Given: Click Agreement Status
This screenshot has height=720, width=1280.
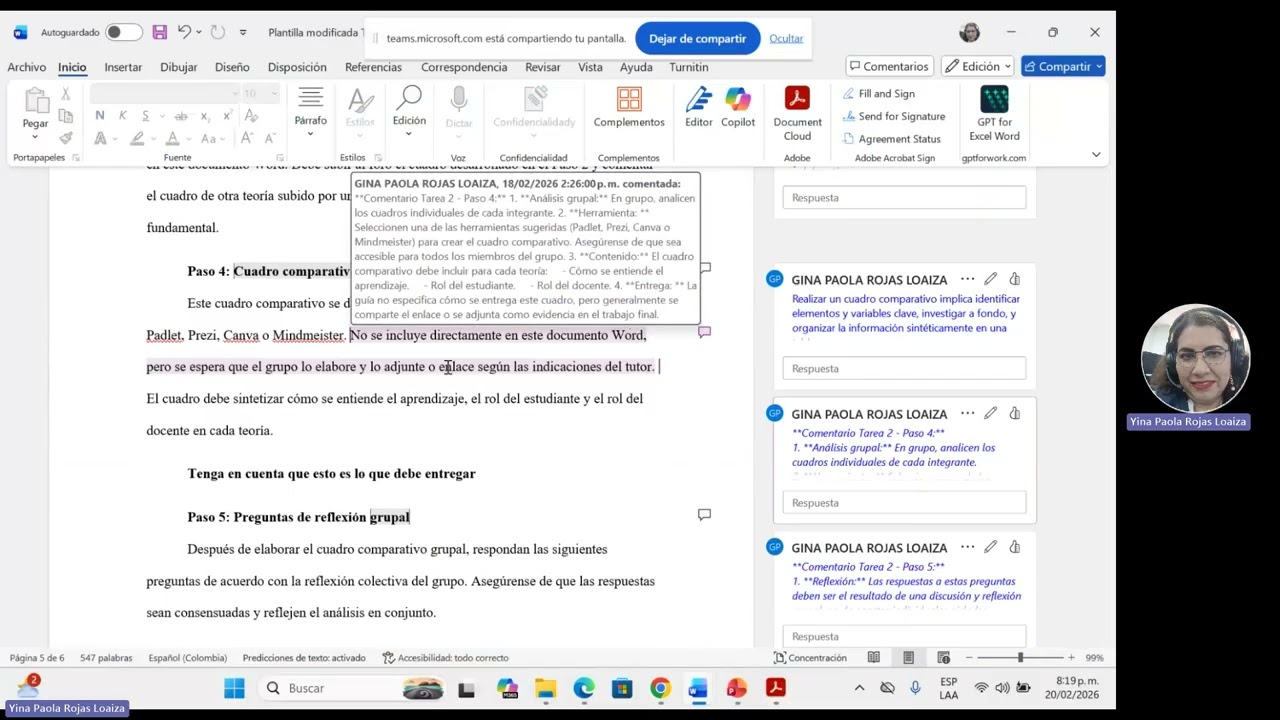Looking at the screenshot, I should (890, 139).
